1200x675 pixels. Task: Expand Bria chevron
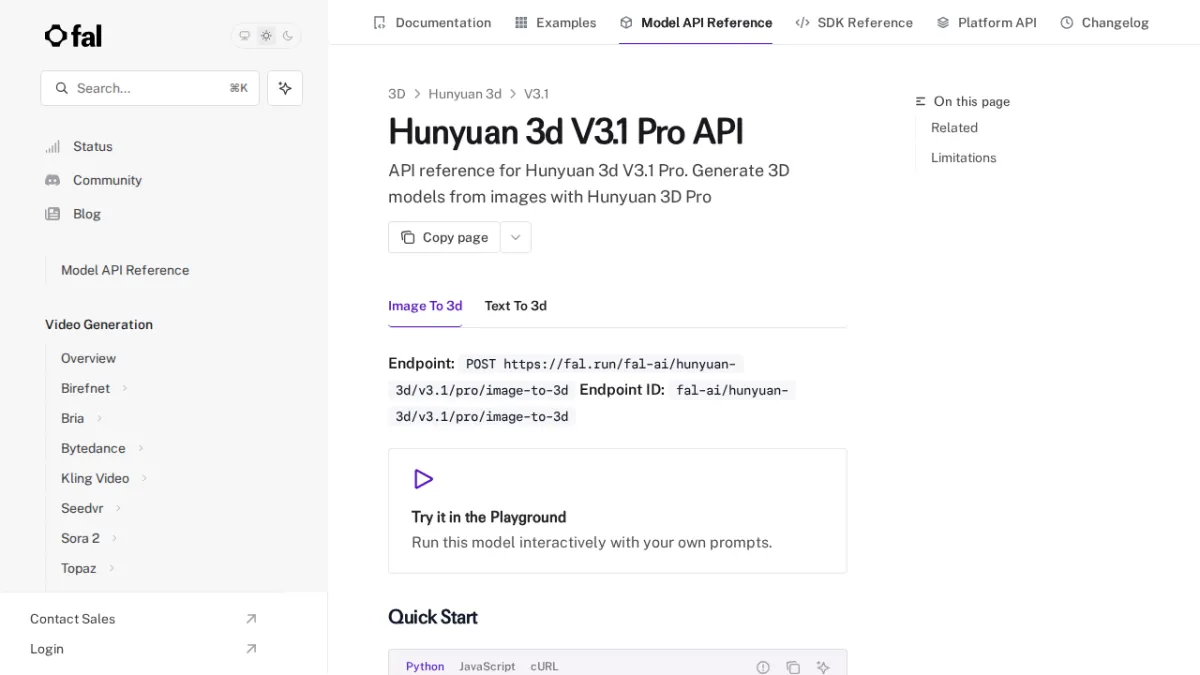pos(99,418)
